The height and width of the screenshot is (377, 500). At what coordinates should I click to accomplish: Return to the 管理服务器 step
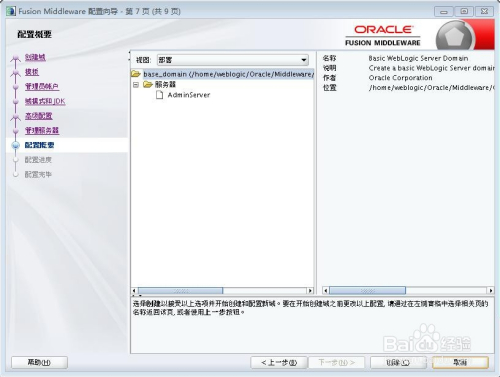click(42, 131)
